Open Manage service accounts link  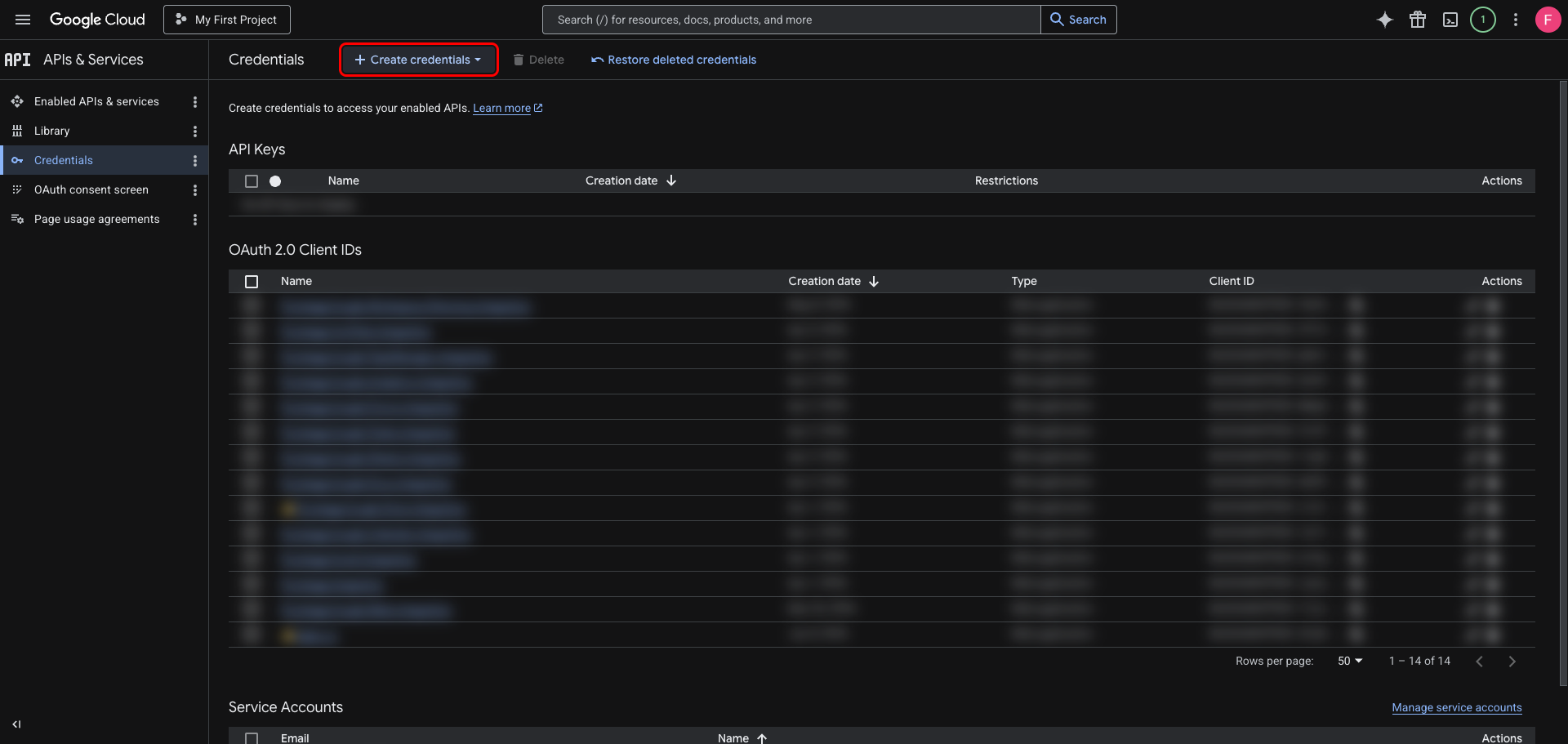tap(1457, 707)
